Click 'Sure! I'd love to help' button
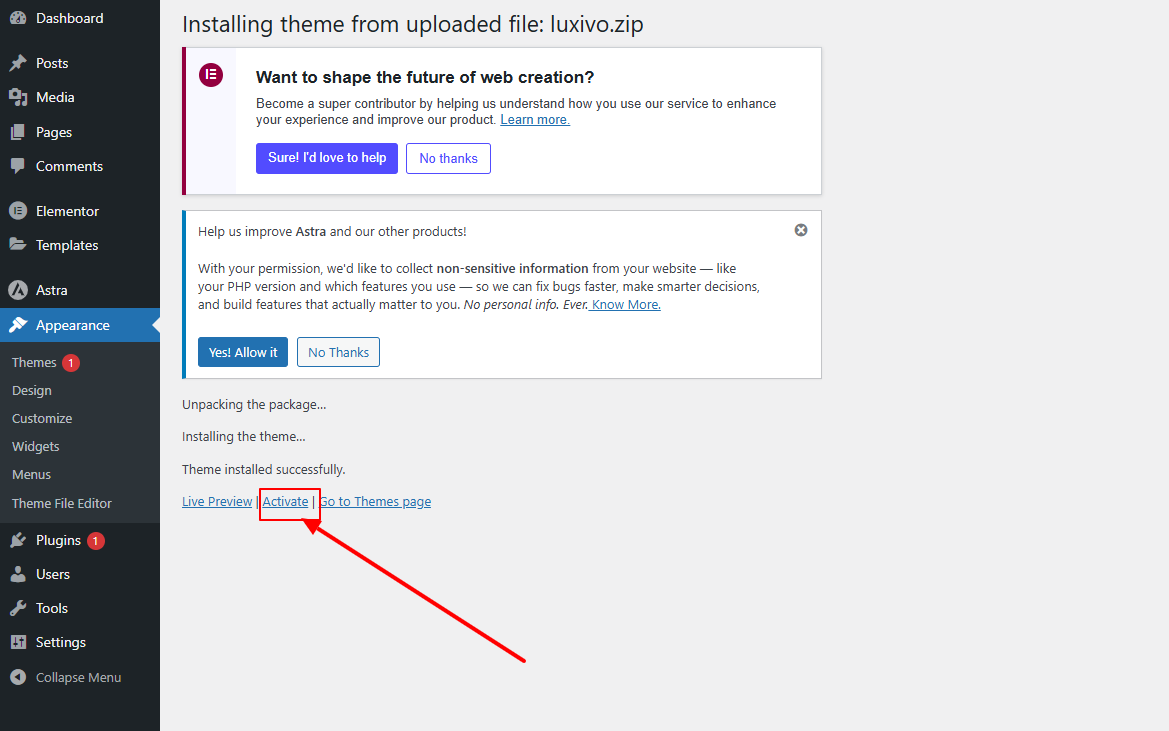The height and width of the screenshot is (731, 1169). click(327, 158)
